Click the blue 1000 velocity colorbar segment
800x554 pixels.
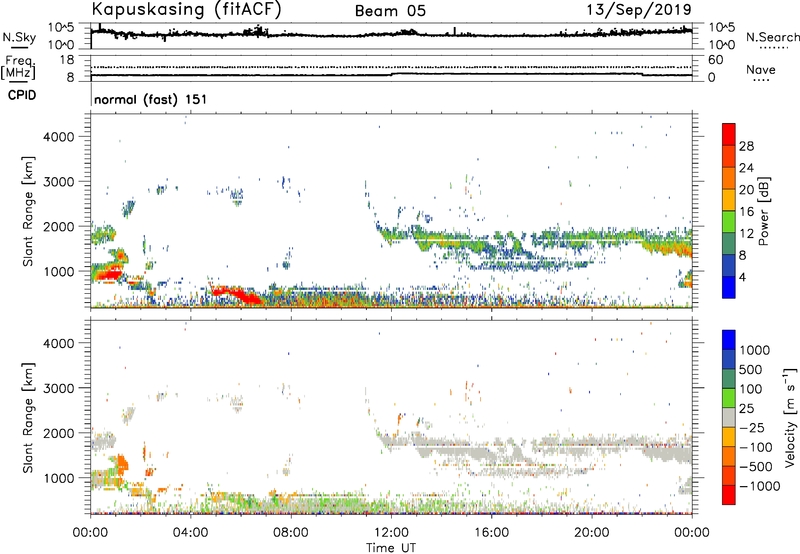click(729, 340)
